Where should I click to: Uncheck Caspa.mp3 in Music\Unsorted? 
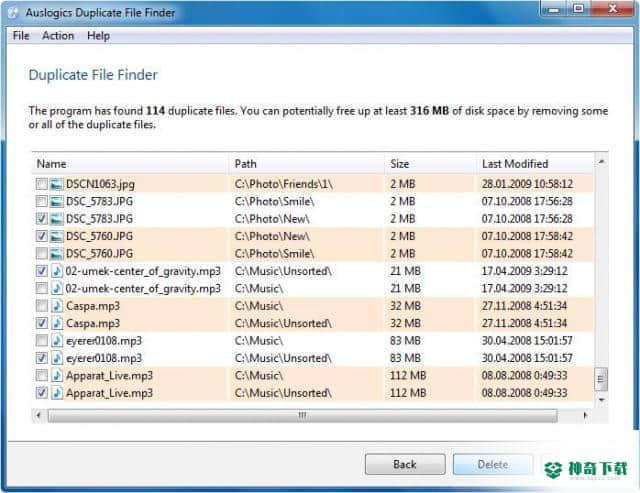click(x=42, y=323)
